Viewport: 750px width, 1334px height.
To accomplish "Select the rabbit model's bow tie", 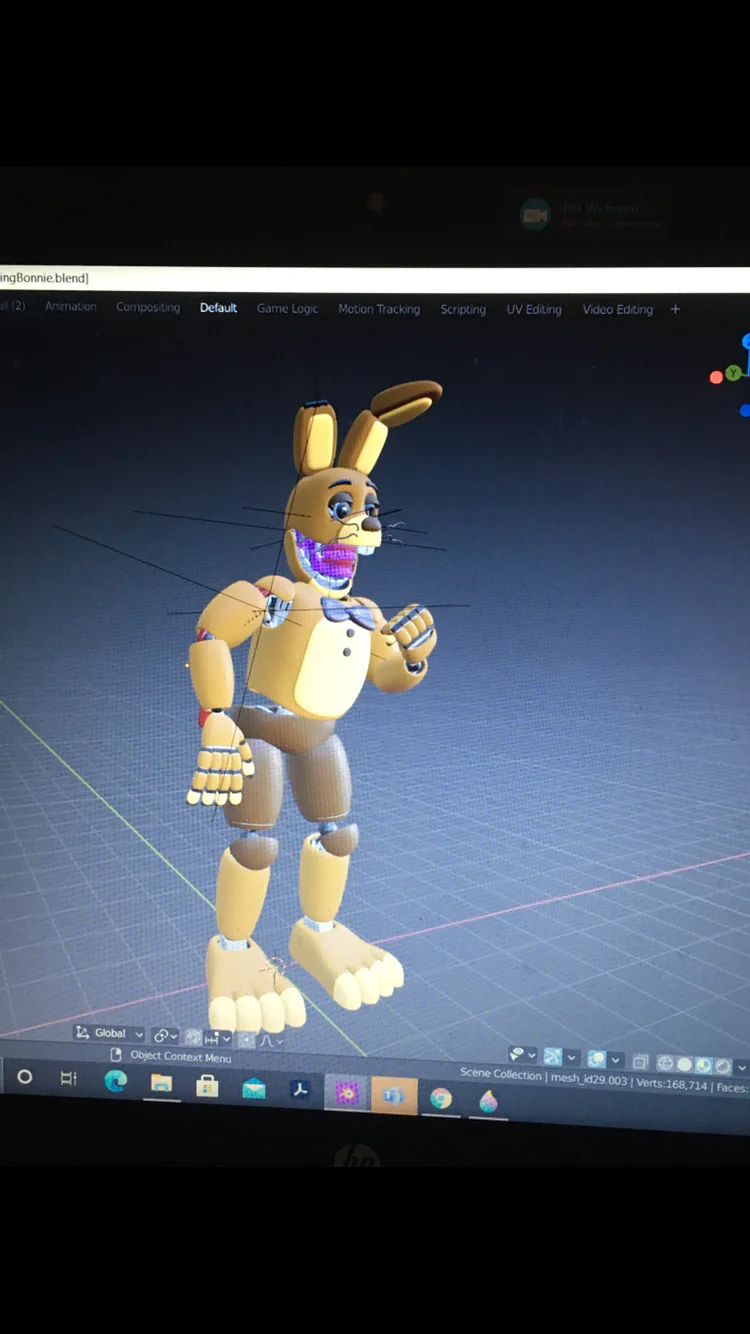I will (350, 612).
